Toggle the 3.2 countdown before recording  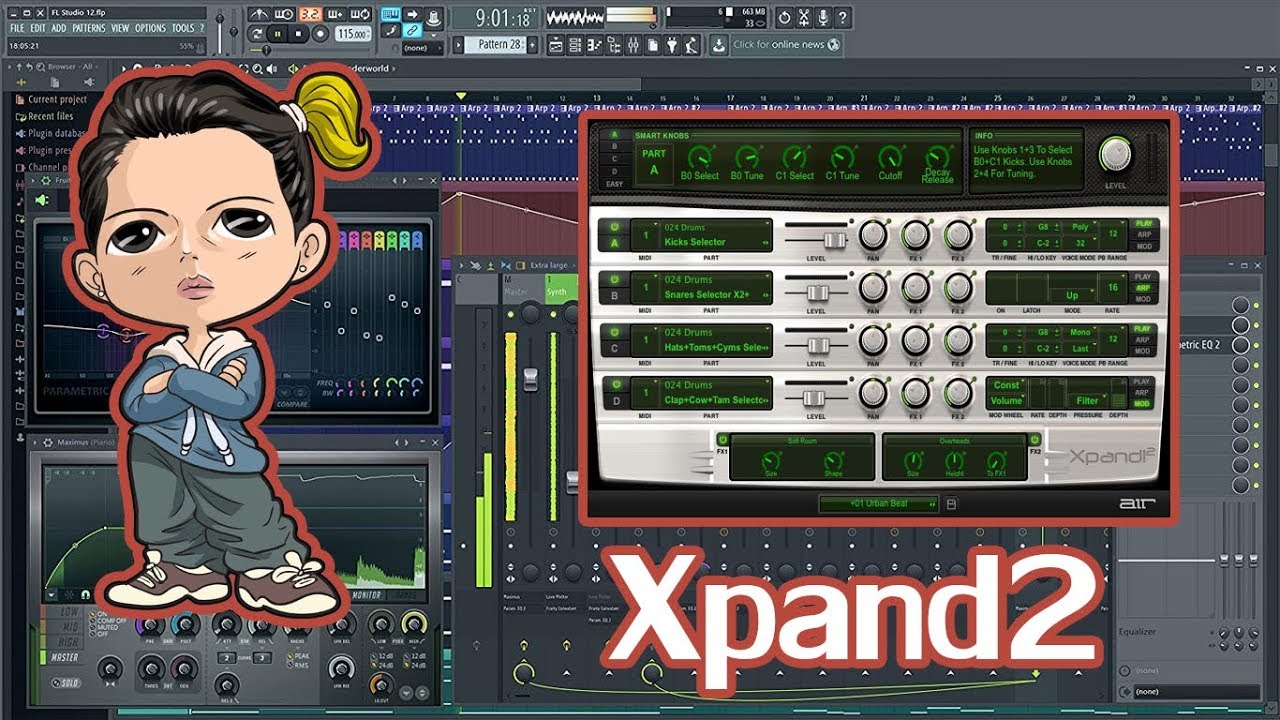(x=310, y=15)
